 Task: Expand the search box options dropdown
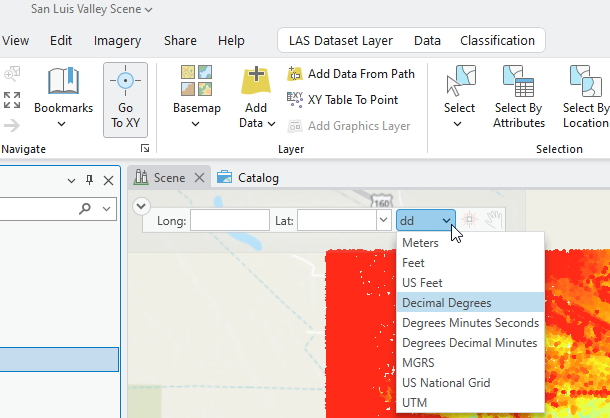[106, 209]
